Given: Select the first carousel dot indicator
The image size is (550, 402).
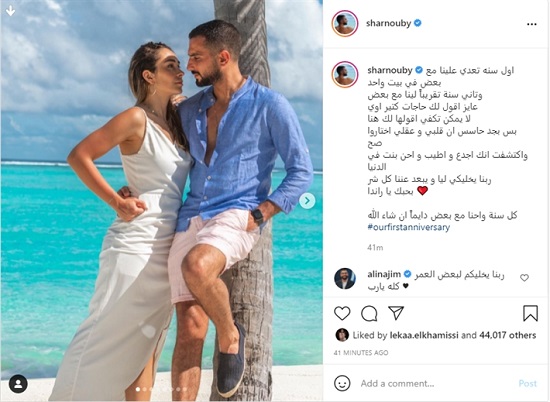Looking at the screenshot, I should pyautogui.click(x=138, y=389).
